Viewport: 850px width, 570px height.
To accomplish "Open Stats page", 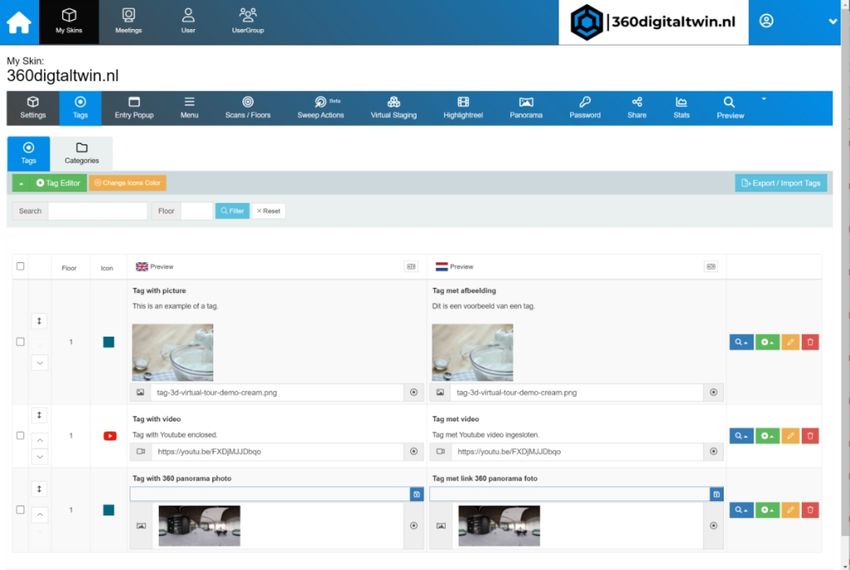I will coord(681,108).
